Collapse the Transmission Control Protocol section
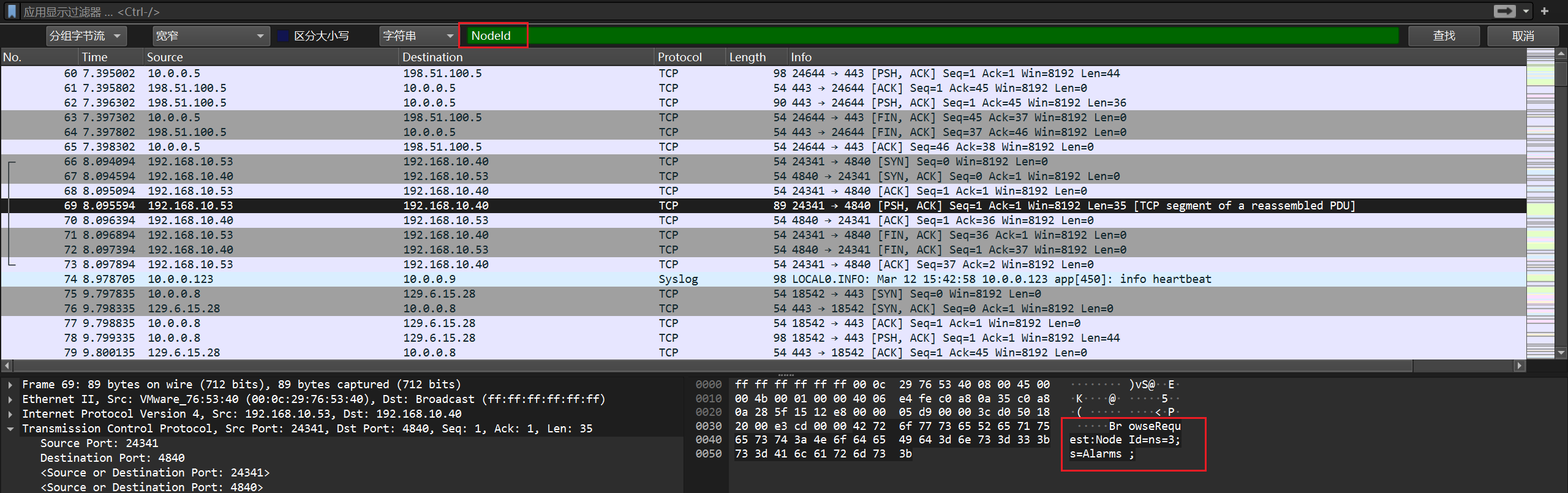Screen dimensions: 1568x493 [10, 429]
